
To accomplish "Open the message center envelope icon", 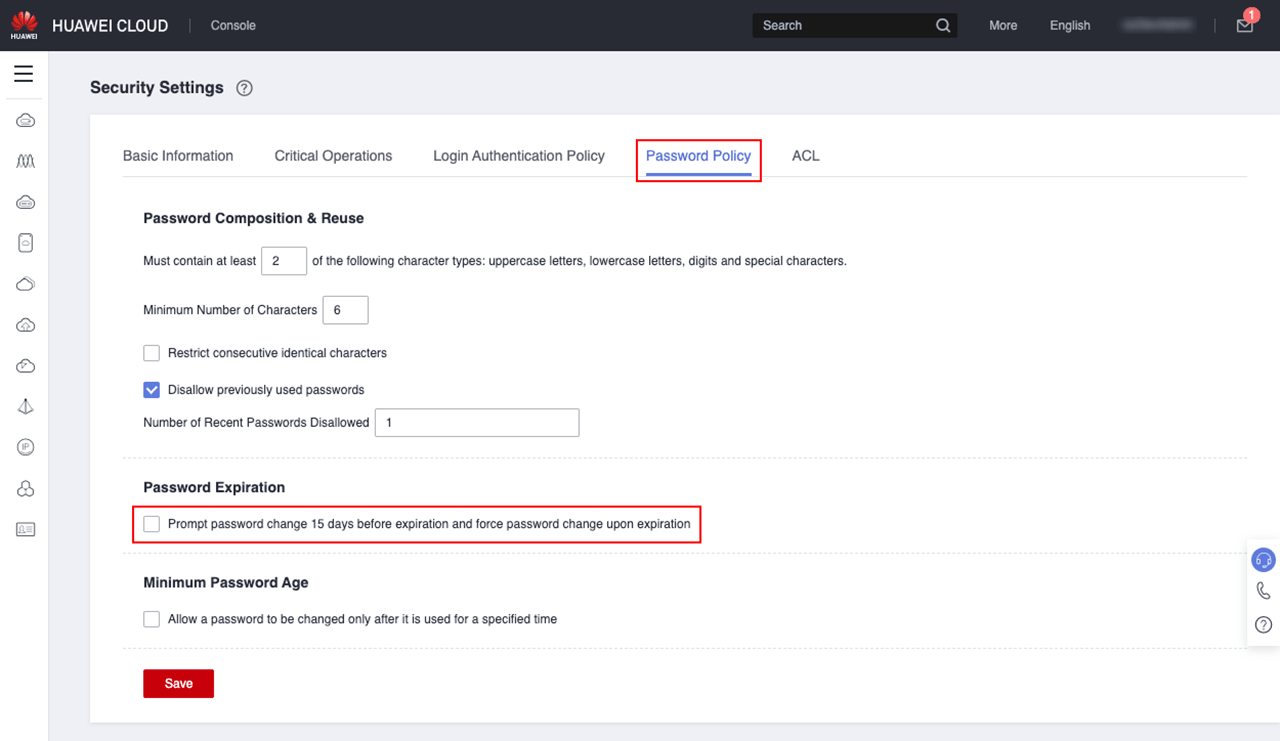I will [x=1244, y=26].
